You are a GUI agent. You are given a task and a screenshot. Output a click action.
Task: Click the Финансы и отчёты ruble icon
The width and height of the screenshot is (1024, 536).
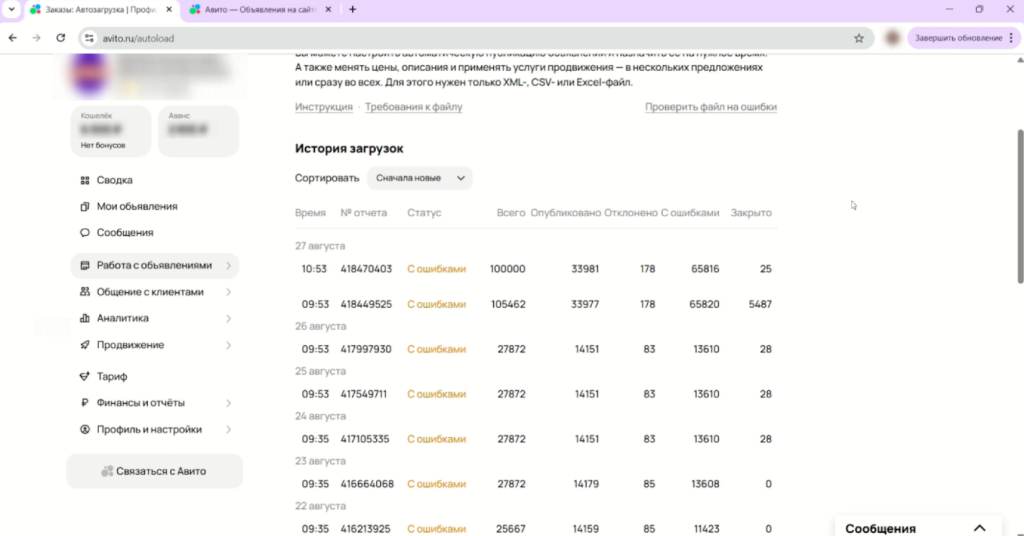pyautogui.click(x=85, y=403)
